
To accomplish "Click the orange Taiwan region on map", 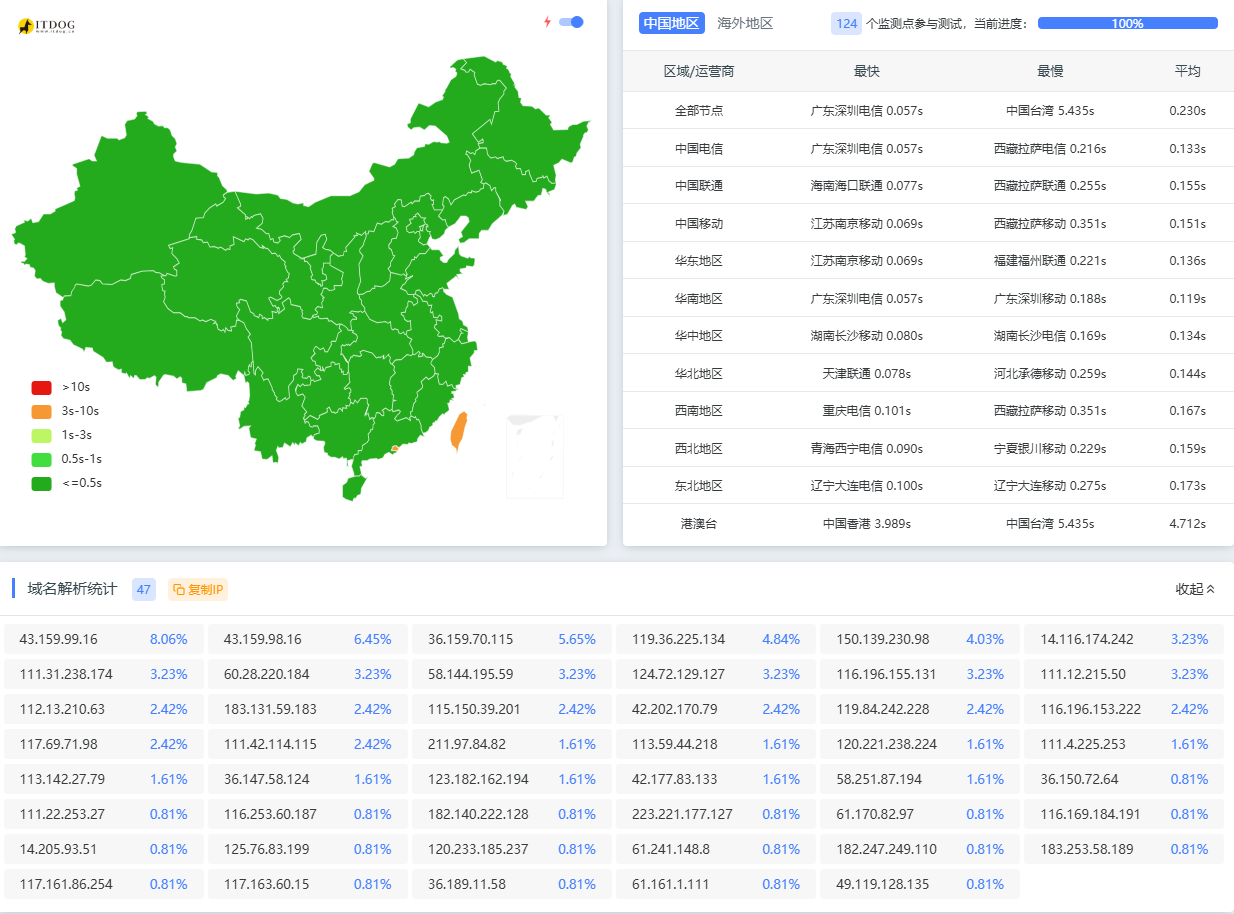I will pyautogui.click(x=458, y=432).
